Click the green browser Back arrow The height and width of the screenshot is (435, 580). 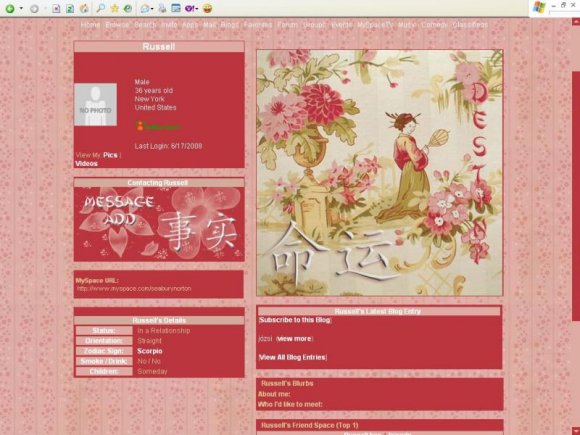(10, 9)
